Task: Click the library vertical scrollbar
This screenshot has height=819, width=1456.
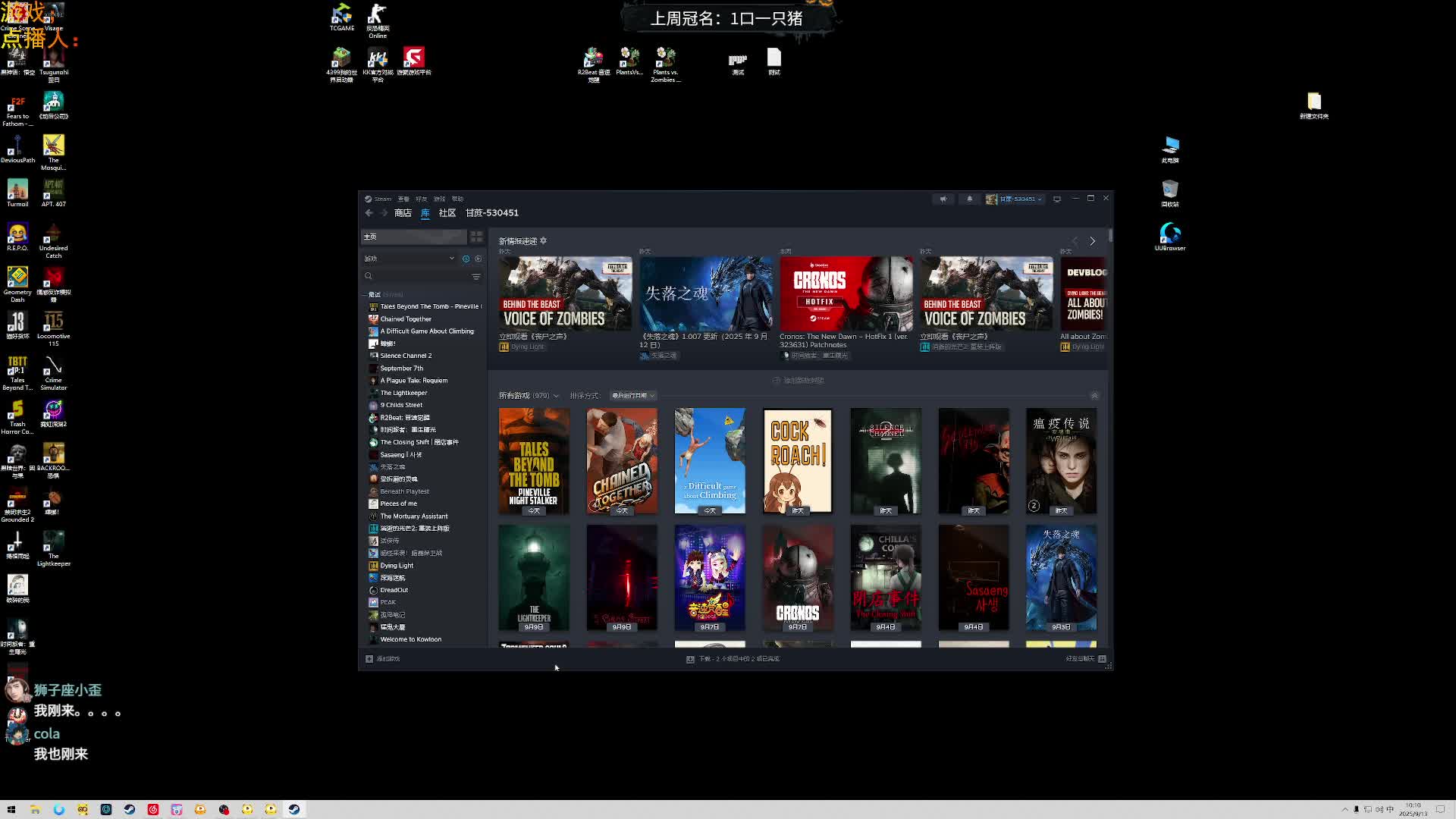Action: click(x=1110, y=237)
